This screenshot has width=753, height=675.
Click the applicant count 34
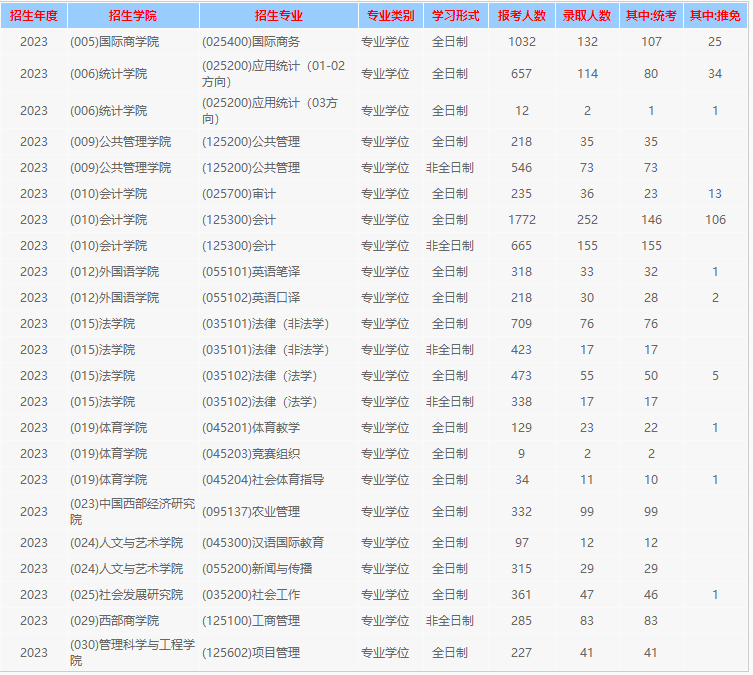pos(522,480)
